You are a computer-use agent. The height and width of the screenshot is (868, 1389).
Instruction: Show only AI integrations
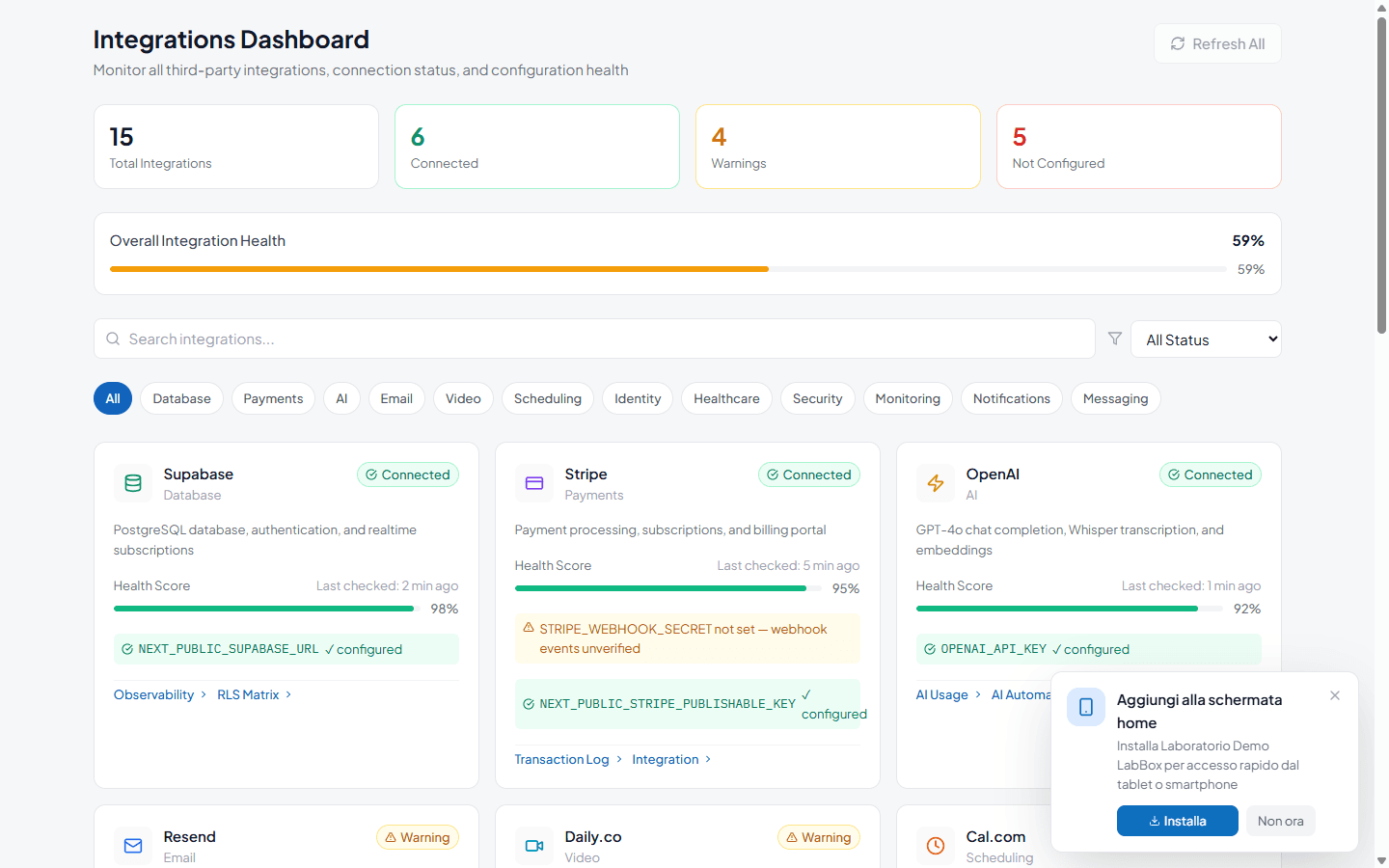tap(341, 398)
